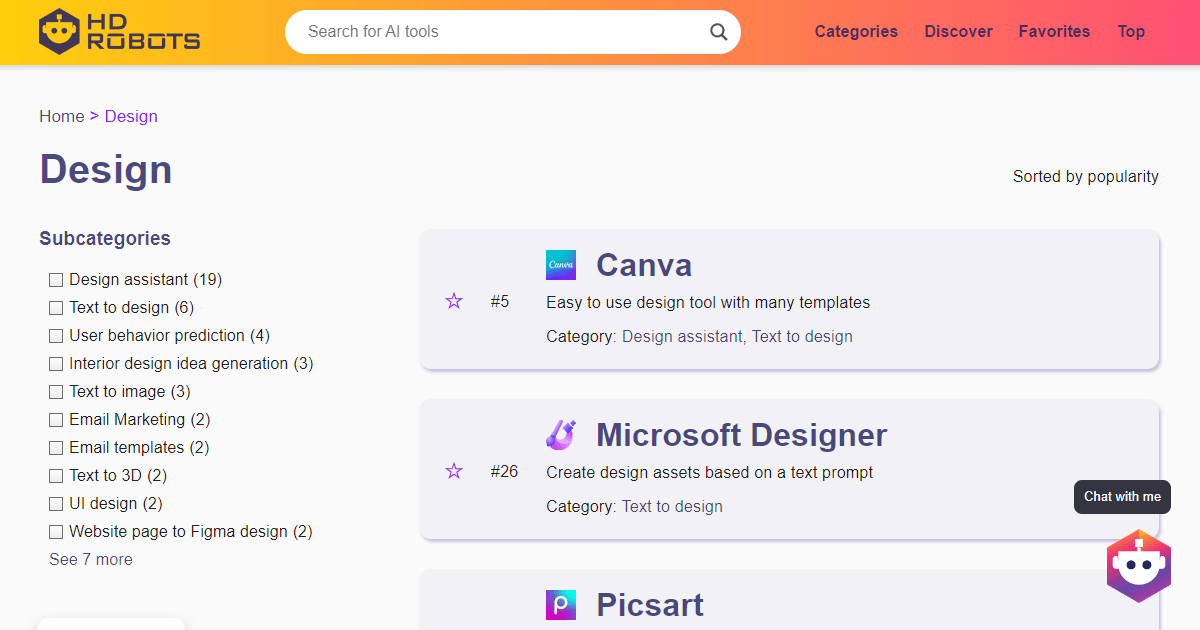
Task: Open the Favorites menu item
Action: point(1054,31)
